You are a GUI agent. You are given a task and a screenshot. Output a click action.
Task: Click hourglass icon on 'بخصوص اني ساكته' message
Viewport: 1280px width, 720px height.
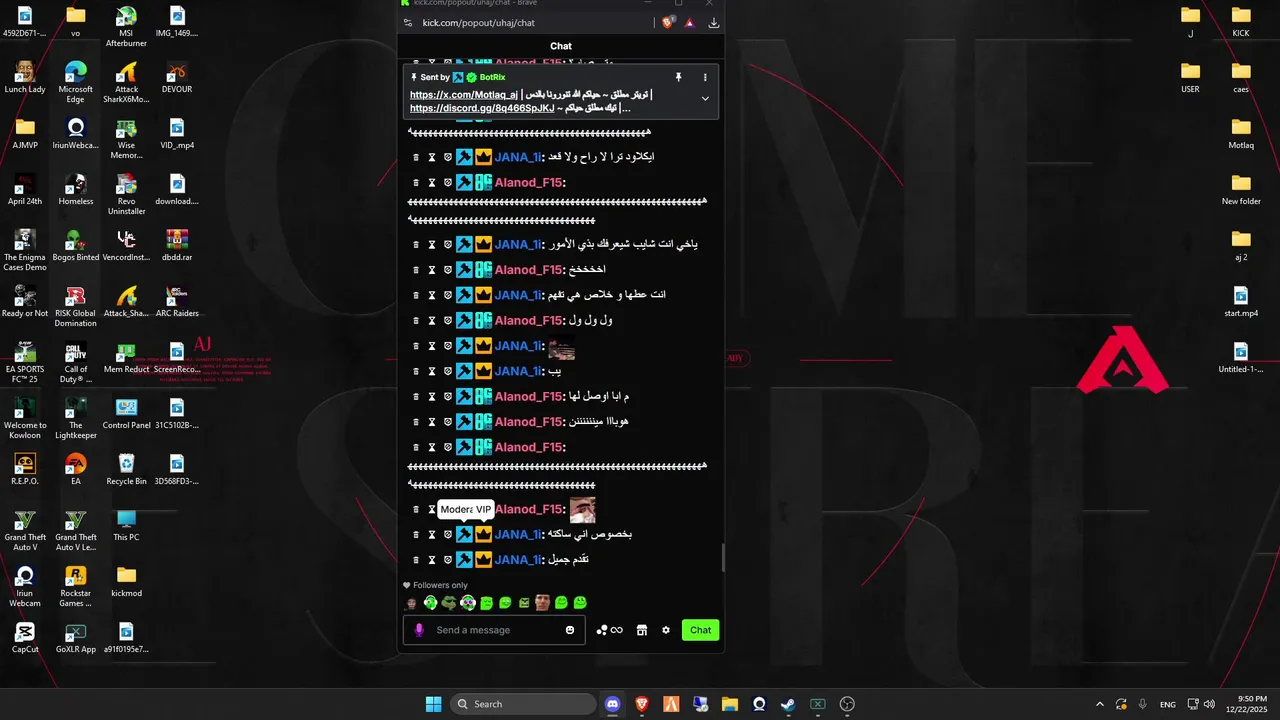click(x=432, y=535)
